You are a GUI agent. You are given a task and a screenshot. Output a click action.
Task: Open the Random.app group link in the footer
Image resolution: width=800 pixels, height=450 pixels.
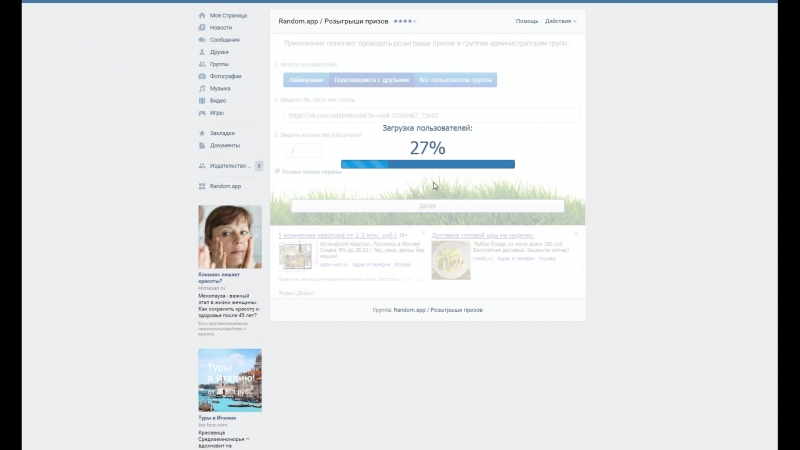[438, 310]
